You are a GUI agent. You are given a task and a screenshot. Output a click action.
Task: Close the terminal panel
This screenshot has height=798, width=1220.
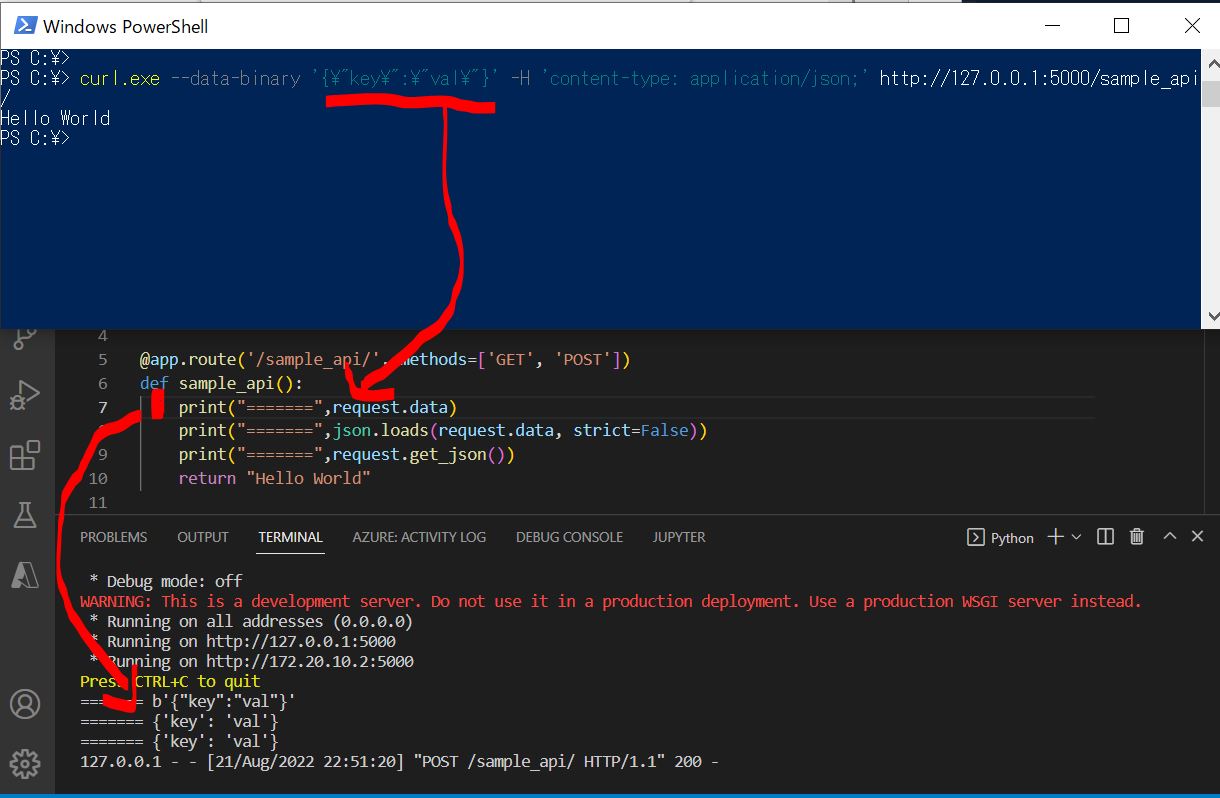pos(1198,537)
